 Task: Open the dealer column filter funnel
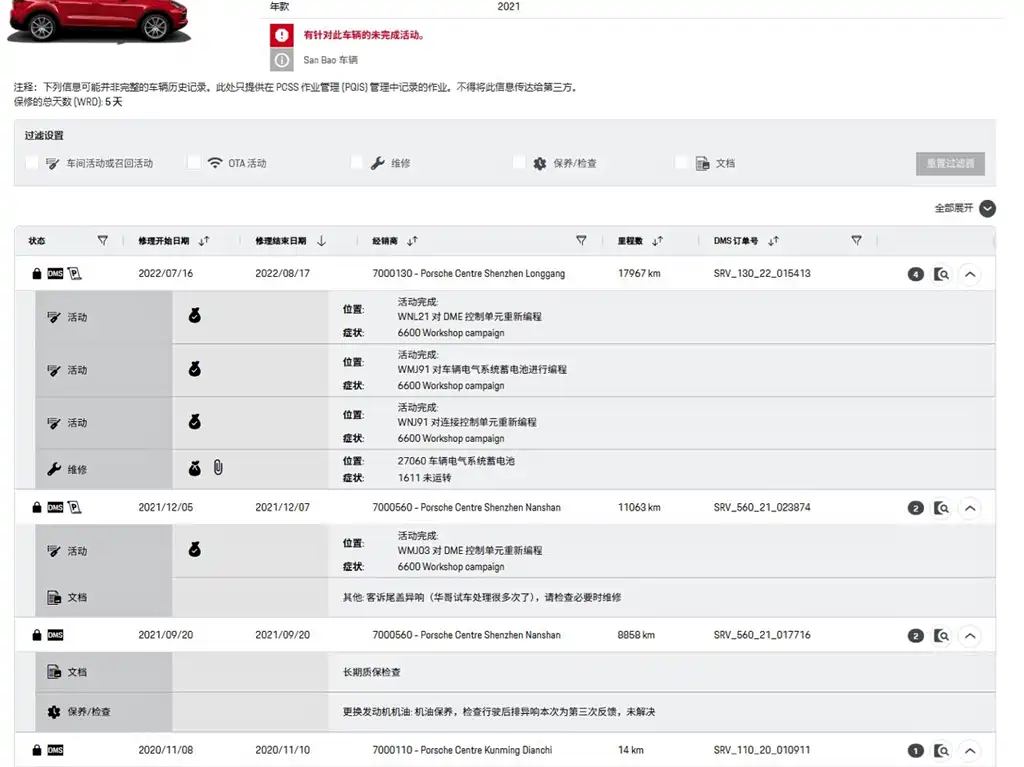point(581,240)
